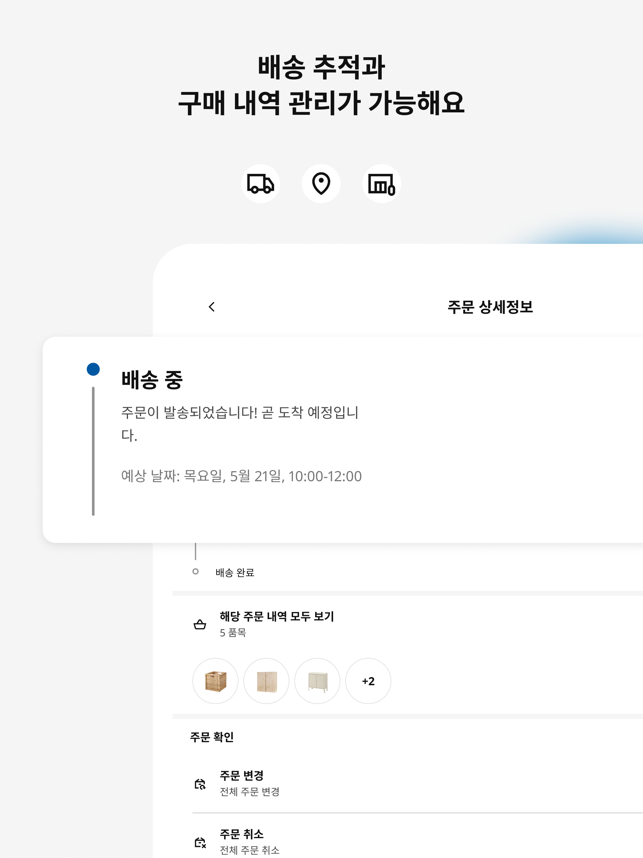The image size is (643, 858).
Task: Open the white sideboard cabinet thumbnail
Action: coord(317,681)
